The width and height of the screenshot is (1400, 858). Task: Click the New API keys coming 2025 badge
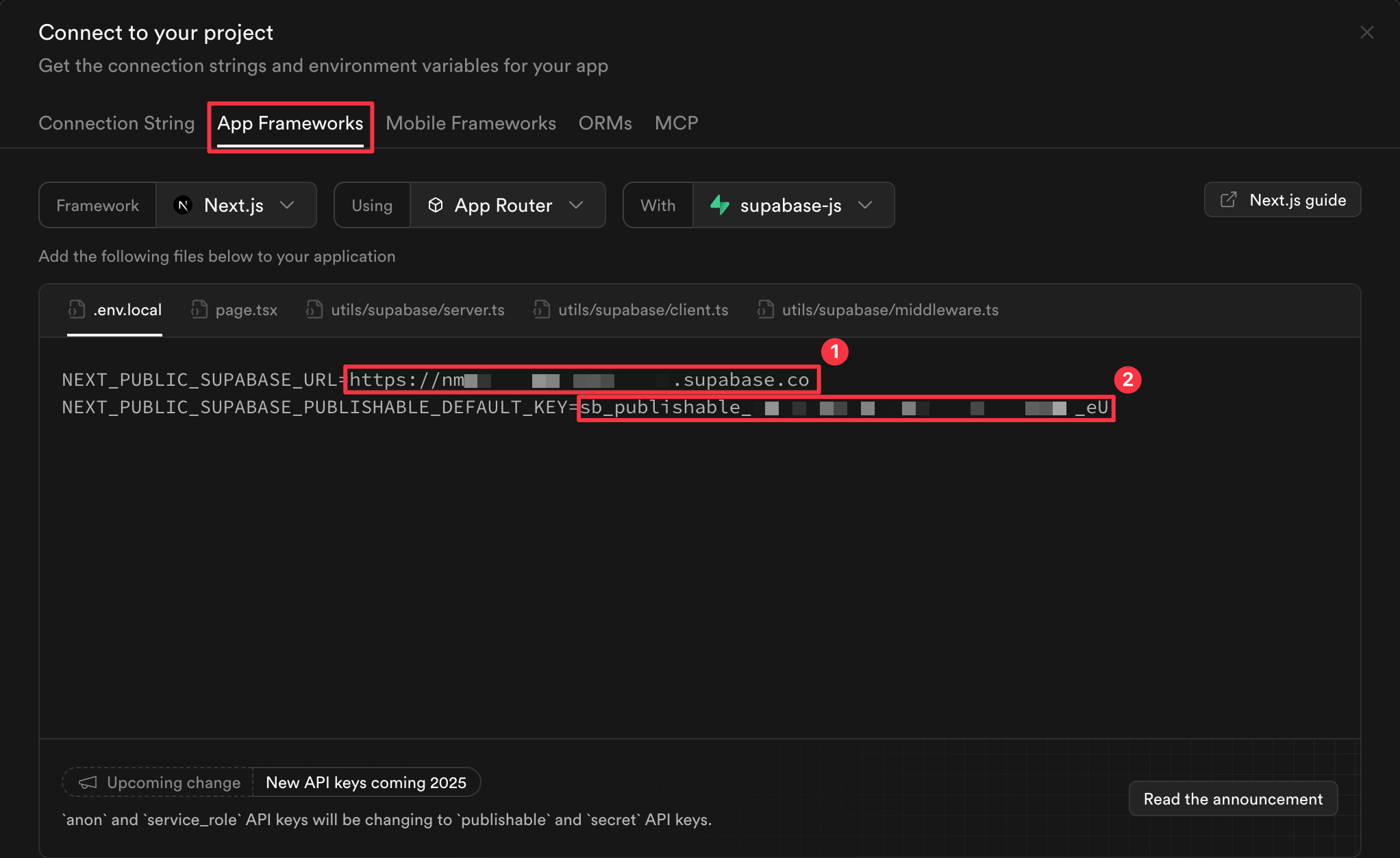point(366,782)
